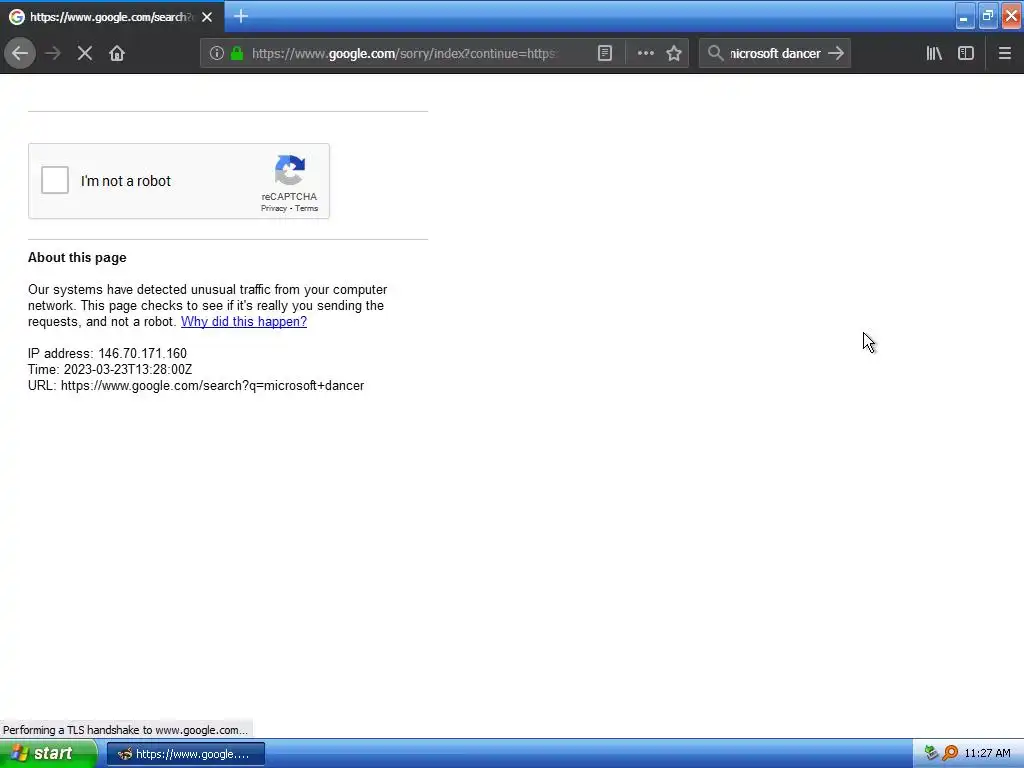Toggle reader view in address bar
The height and width of the screenshot is (768, 1024).
click(x=605, y=54)
